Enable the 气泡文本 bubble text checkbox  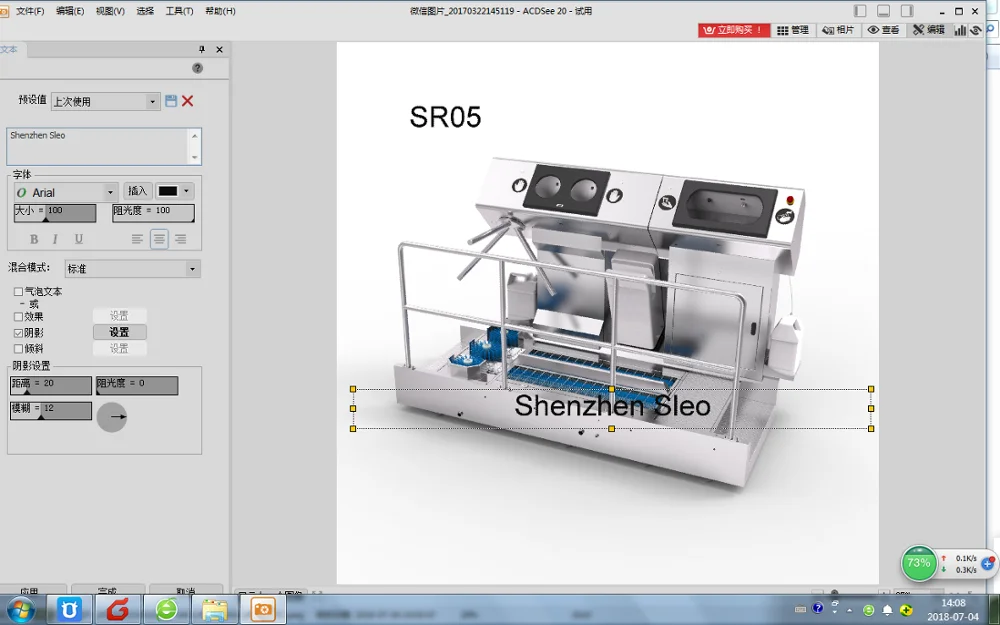point(18,292)
